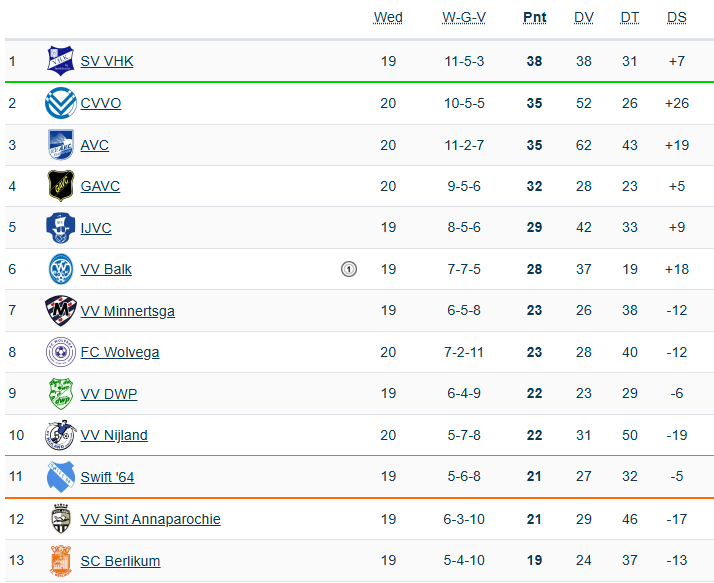Sort by the W-G-V column header
714x583 pixels.
click(464, 17)
